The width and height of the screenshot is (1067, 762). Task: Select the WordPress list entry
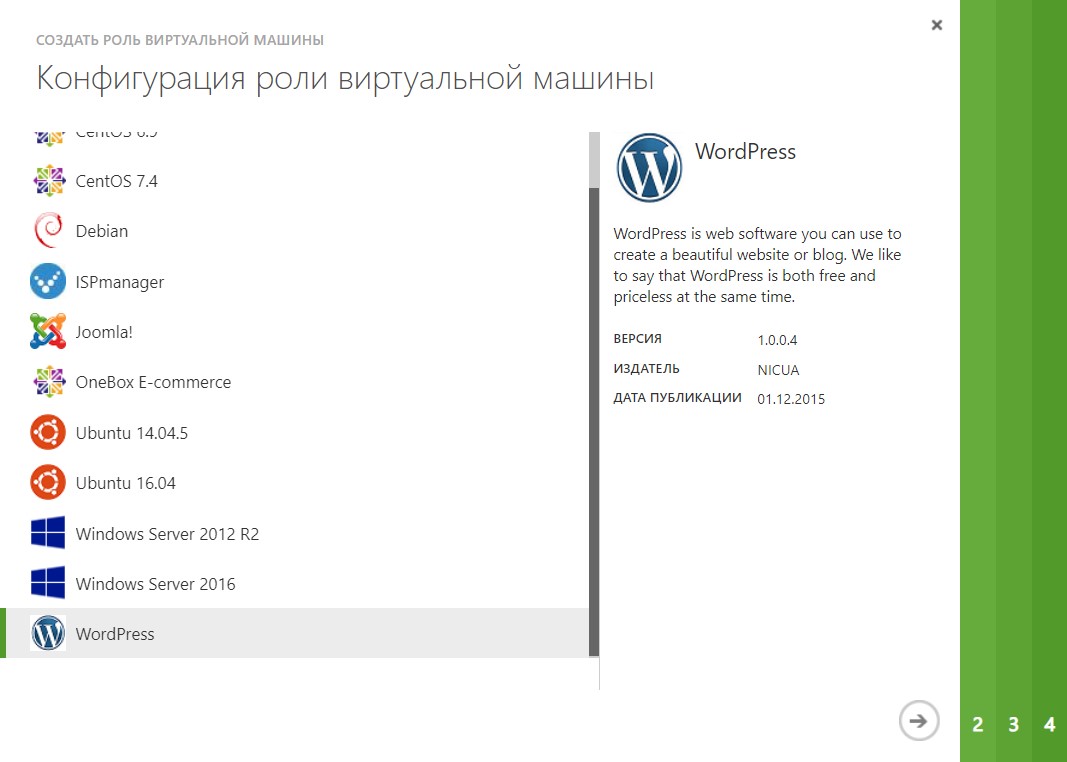295,633
